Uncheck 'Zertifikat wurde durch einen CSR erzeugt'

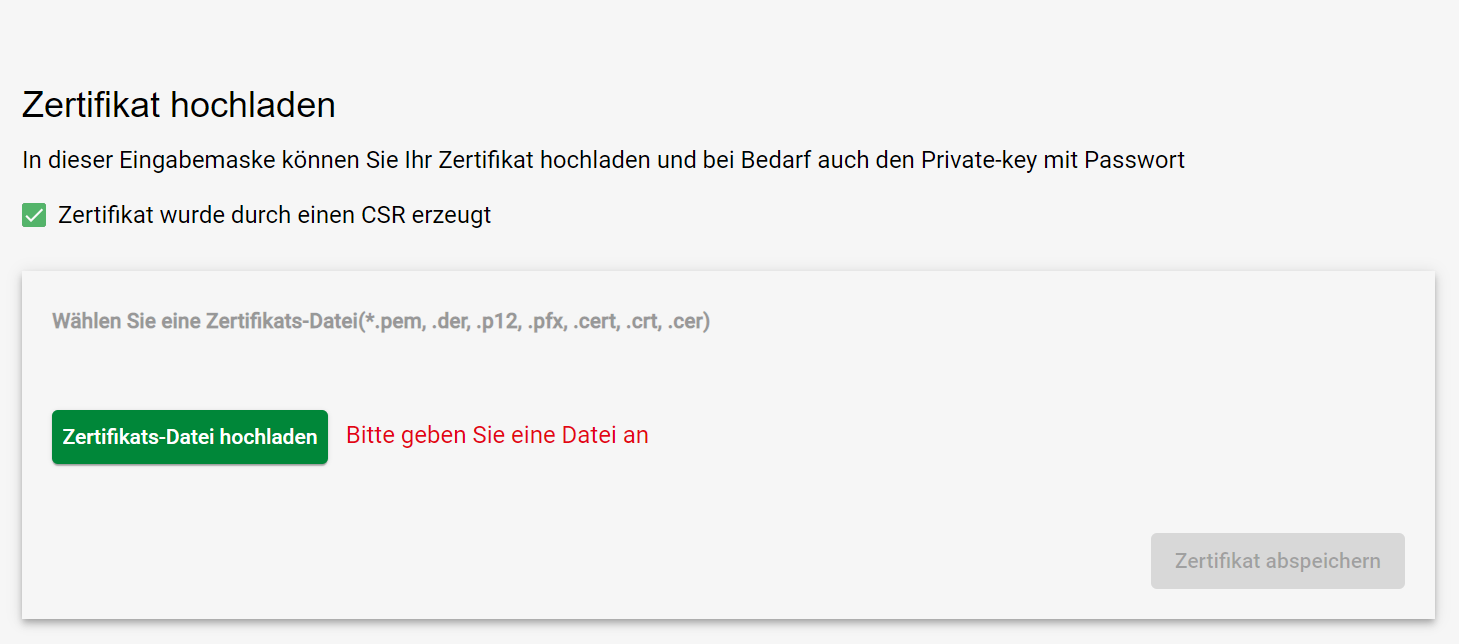coord(33,214)
